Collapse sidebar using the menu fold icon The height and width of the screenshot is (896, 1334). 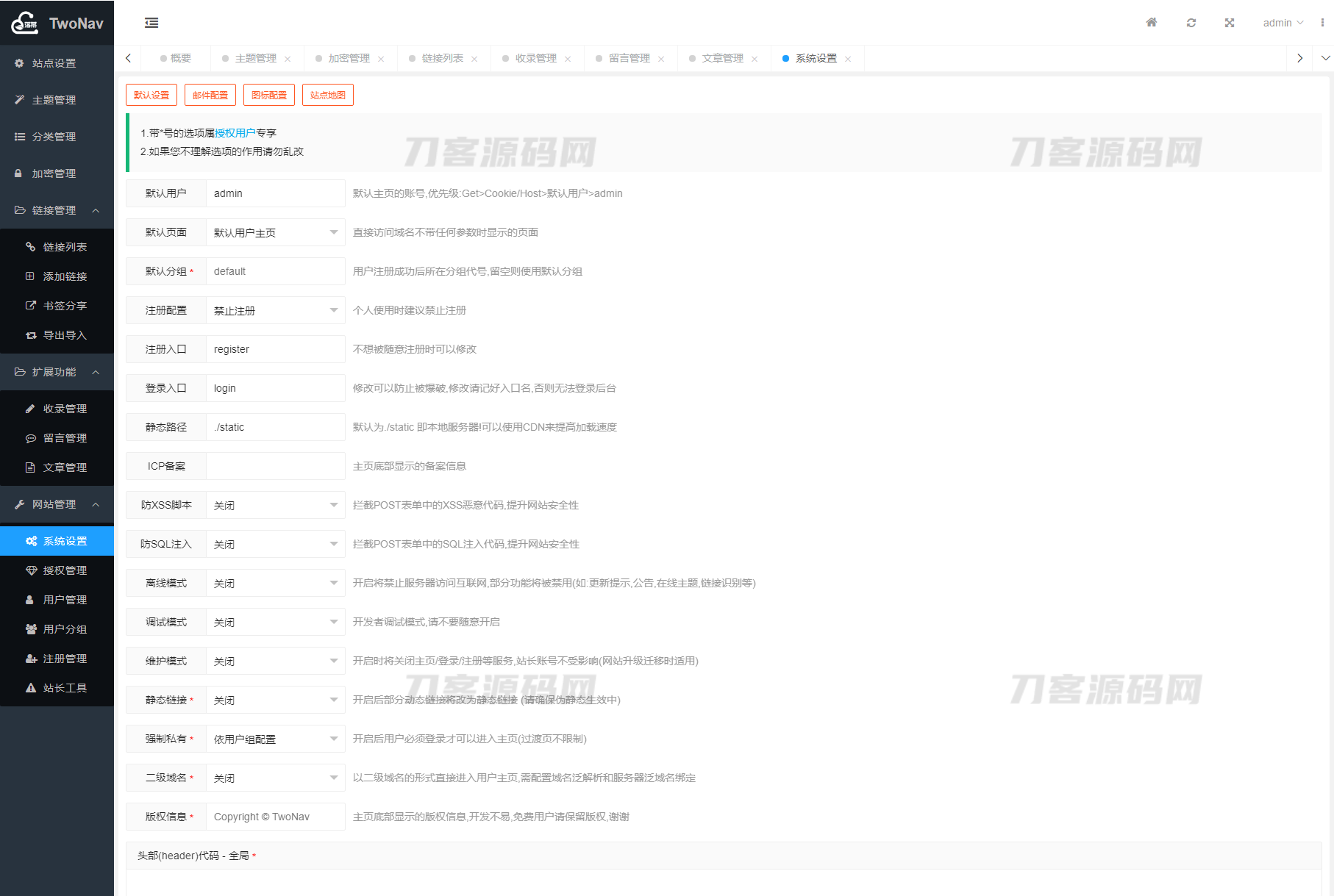[151, 23]
